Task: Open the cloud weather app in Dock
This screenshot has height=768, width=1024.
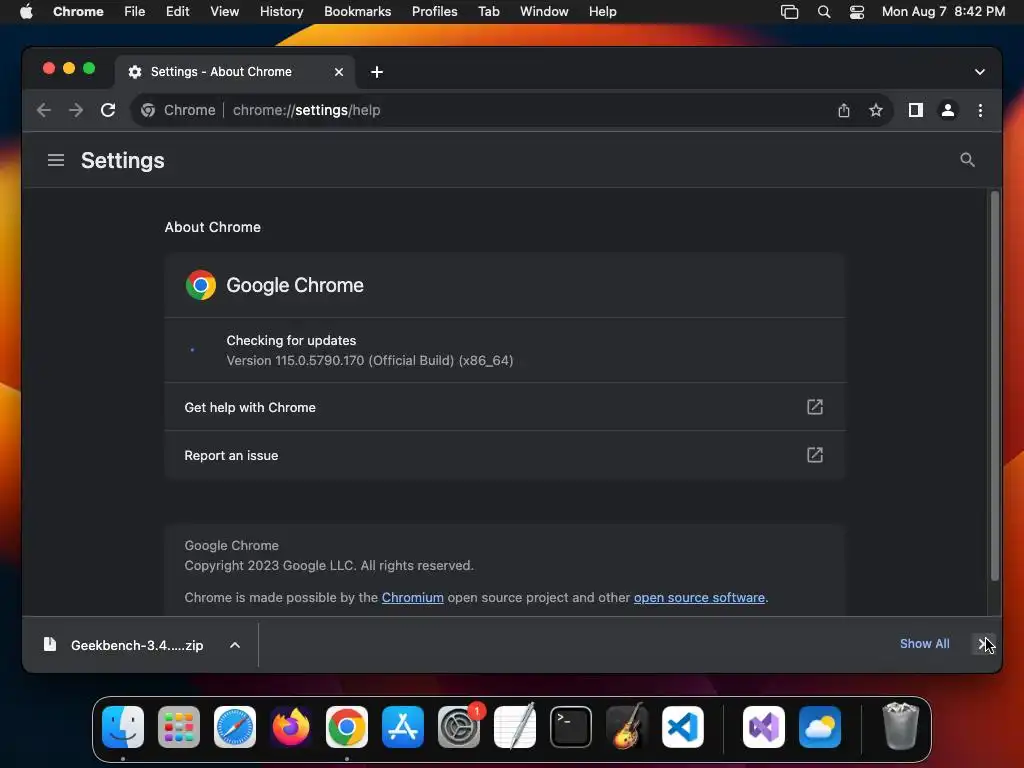Action: point(820,727)
